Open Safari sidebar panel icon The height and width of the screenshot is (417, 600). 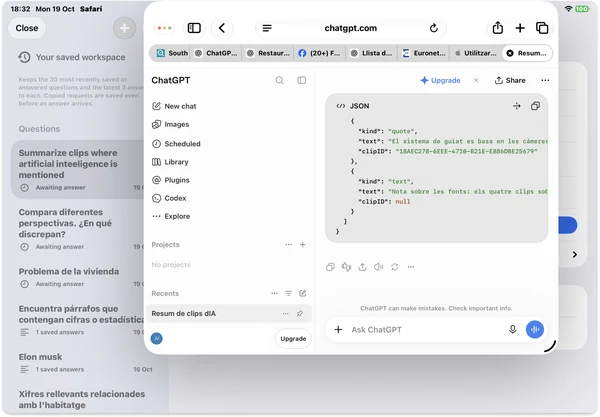click(x=194, y=28)
